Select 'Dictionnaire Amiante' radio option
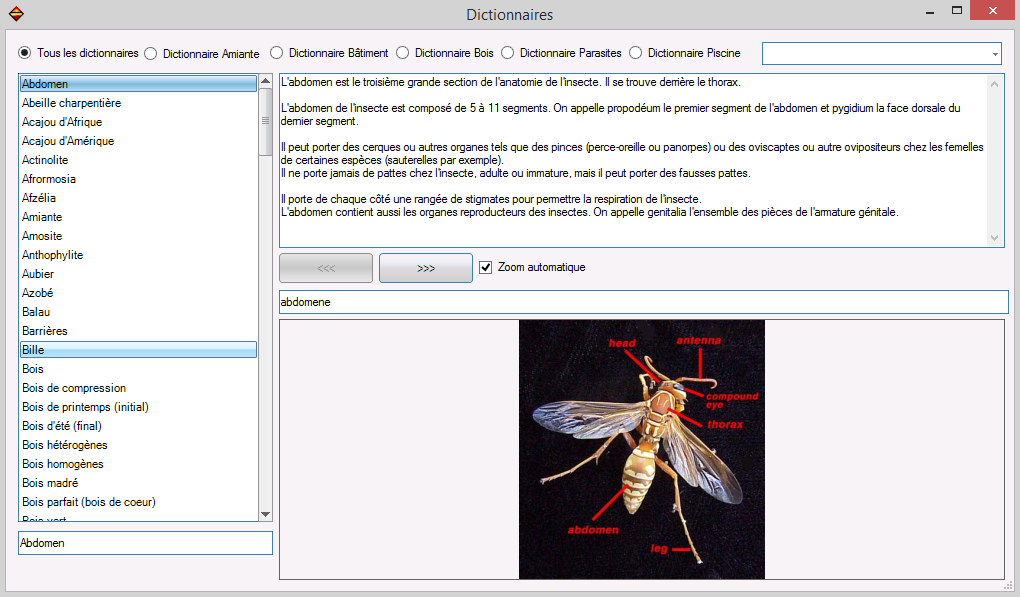1020x597 pixels. tap(151, 53)
